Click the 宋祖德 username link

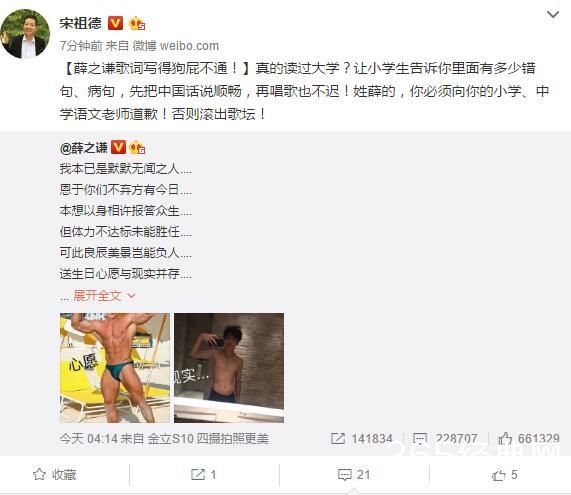[81, 23]
